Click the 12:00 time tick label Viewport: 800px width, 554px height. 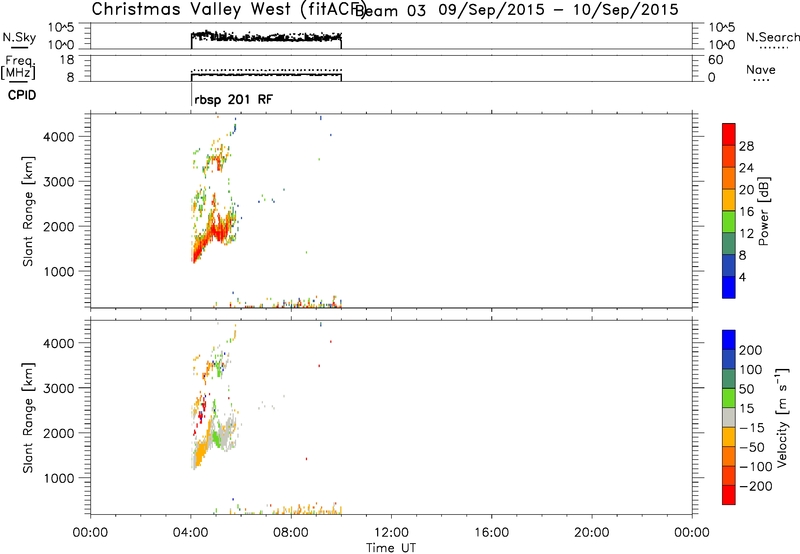[391, 533]
